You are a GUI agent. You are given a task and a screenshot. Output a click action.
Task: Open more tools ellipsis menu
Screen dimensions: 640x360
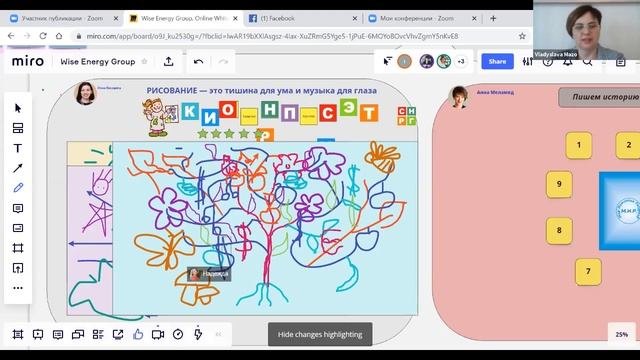pos(18,288)
